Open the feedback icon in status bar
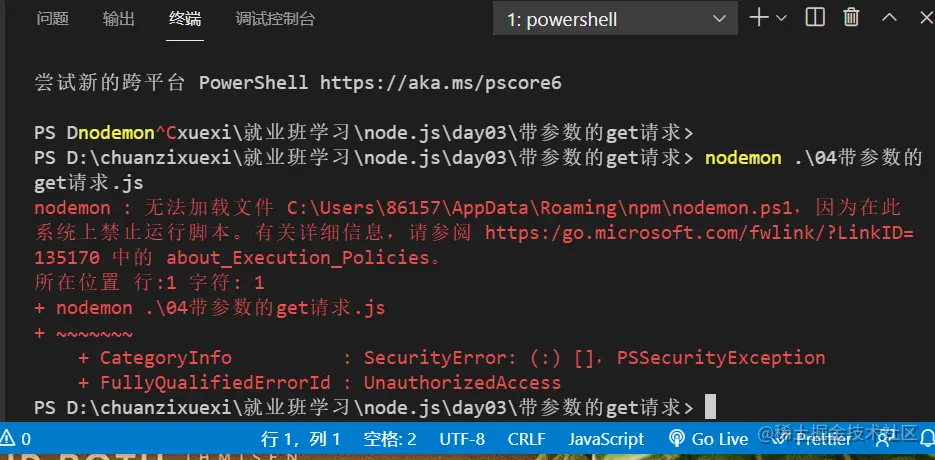The image size is (935, 460). click(884, 440)
